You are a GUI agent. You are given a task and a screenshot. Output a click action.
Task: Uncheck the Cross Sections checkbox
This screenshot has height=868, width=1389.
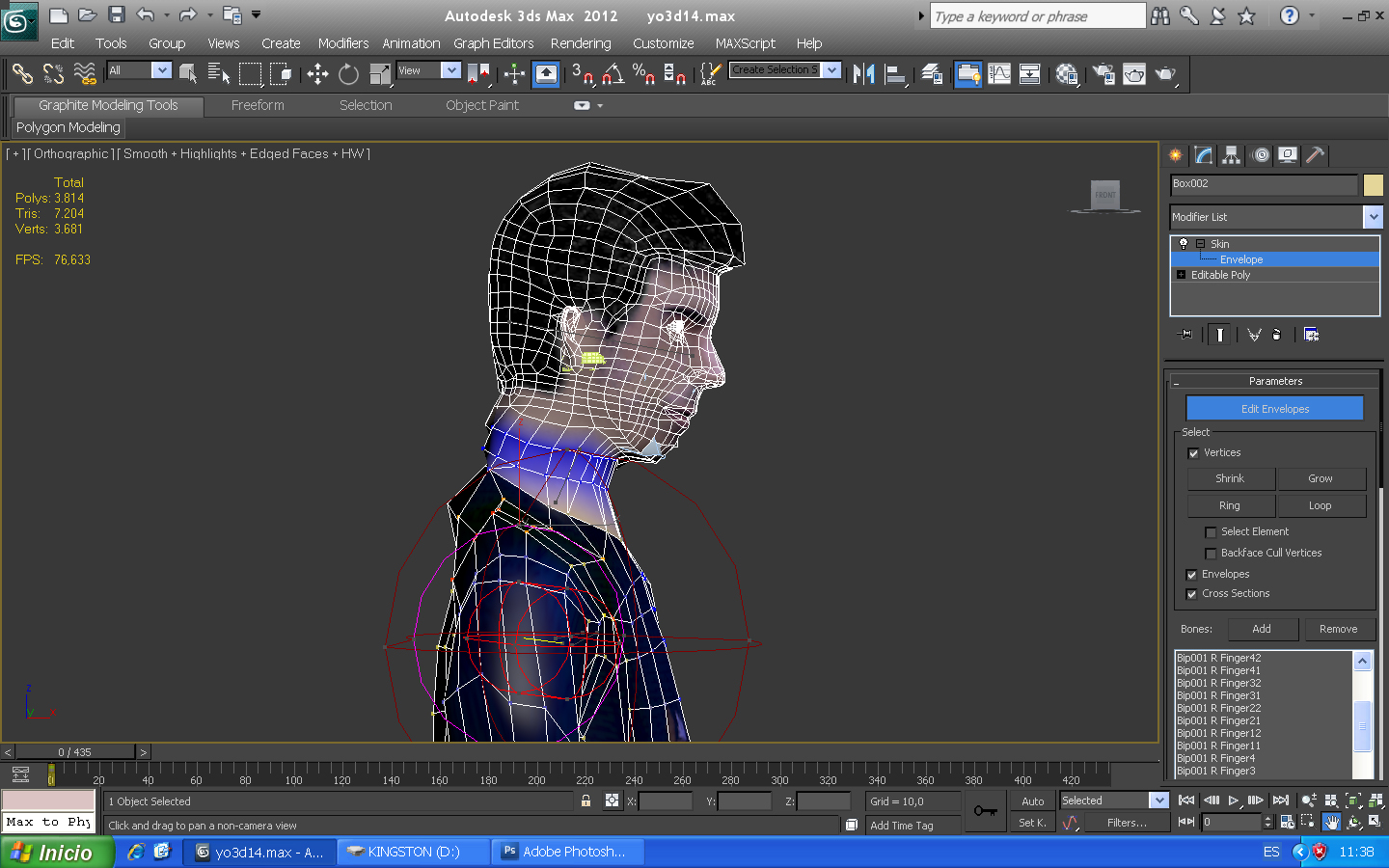tap(1192, 594)
